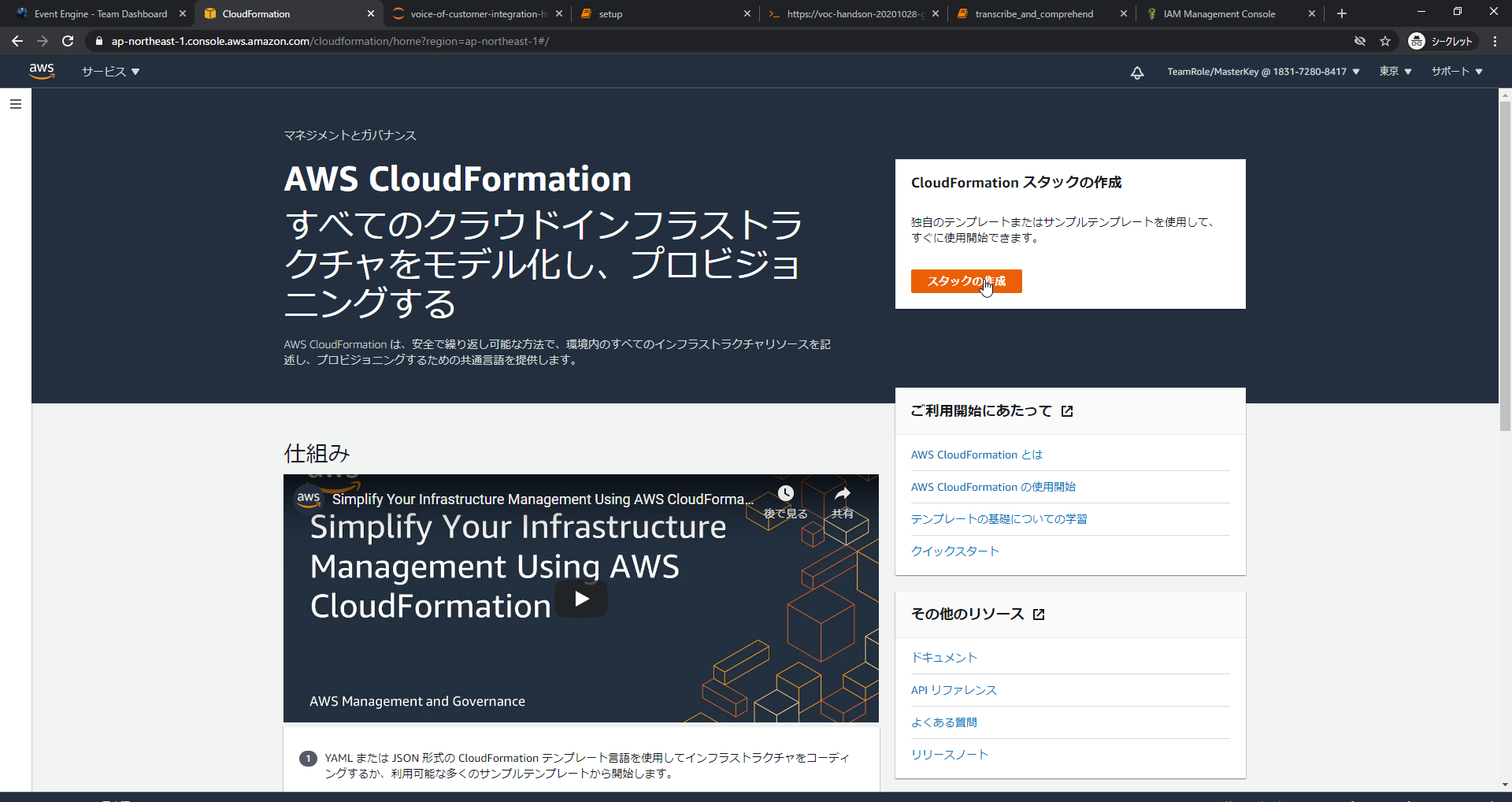1512x802 pixels.
Task: Go back with the browser back arrow
Action: point(17,41)
